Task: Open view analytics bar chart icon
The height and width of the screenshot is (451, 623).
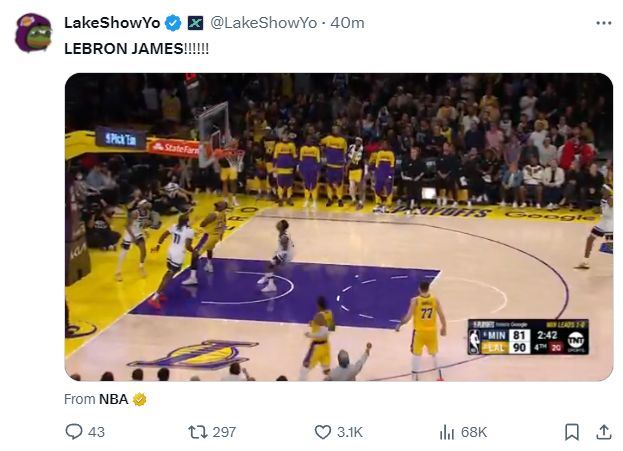Action: tap(446, 432)
